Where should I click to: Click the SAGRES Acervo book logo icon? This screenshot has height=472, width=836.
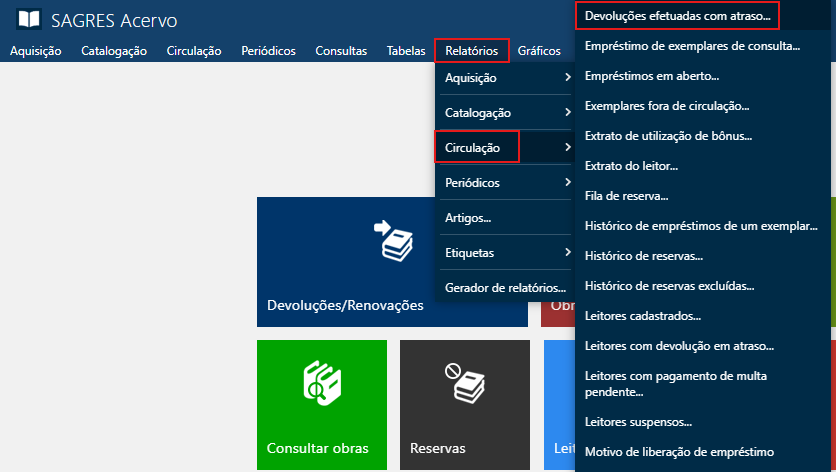tap(30, 19)
